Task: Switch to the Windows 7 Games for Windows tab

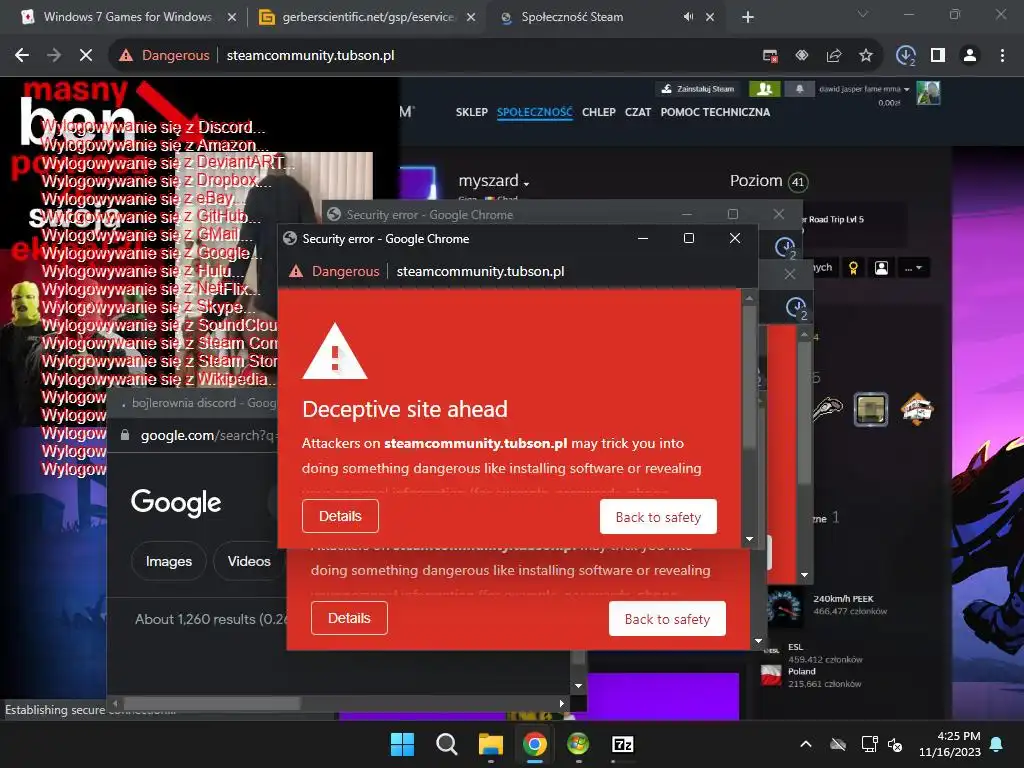Action: point(127,17)
